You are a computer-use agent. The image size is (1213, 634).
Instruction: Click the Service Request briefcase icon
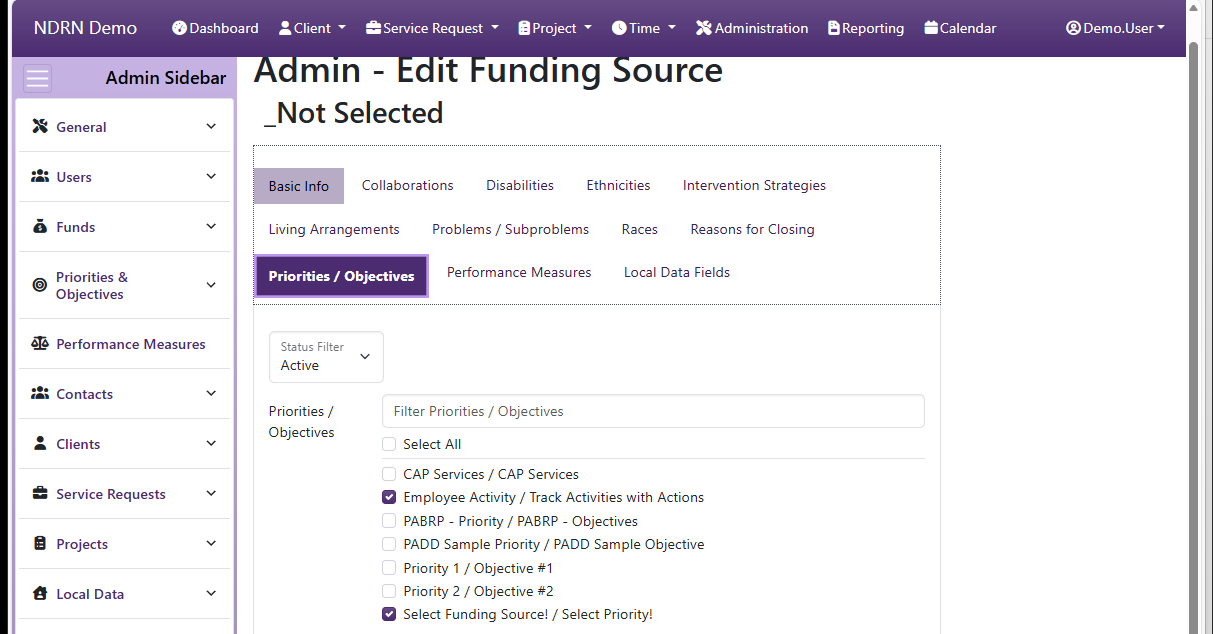coord(373,28)
